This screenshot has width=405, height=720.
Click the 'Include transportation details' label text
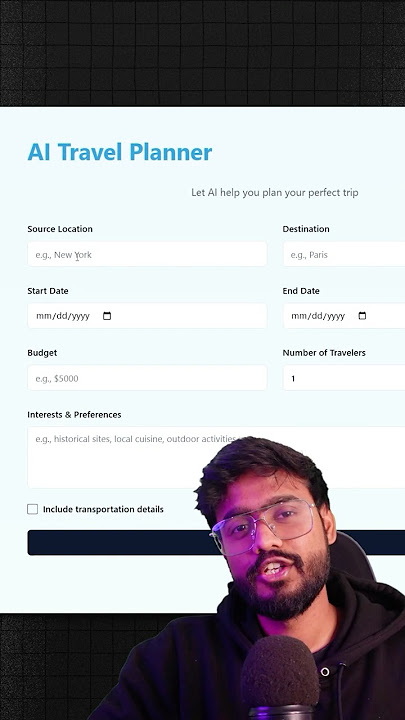click(103, 509)
